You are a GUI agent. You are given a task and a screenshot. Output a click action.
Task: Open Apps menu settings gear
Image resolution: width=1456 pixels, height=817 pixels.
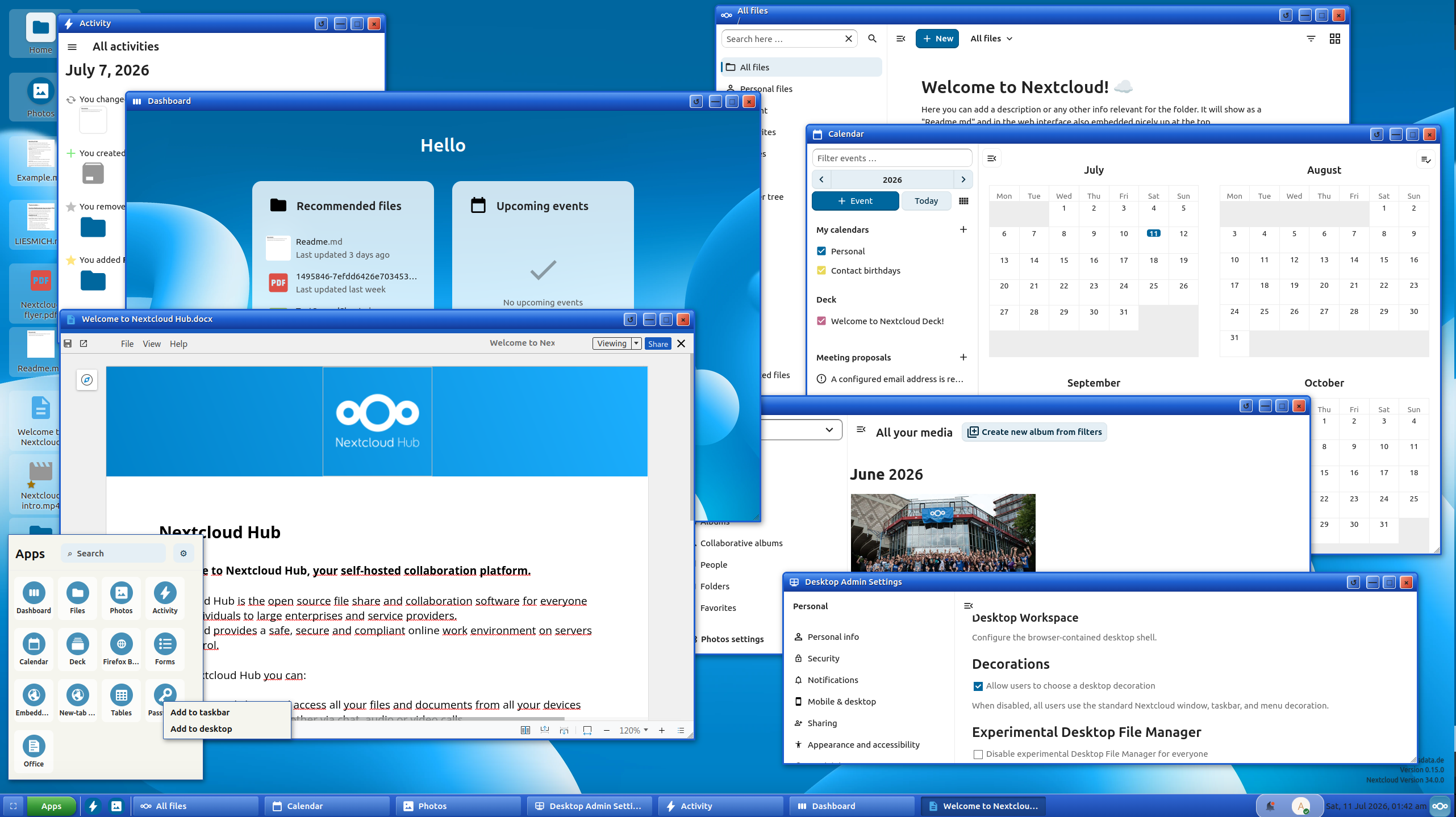point(183,553)
